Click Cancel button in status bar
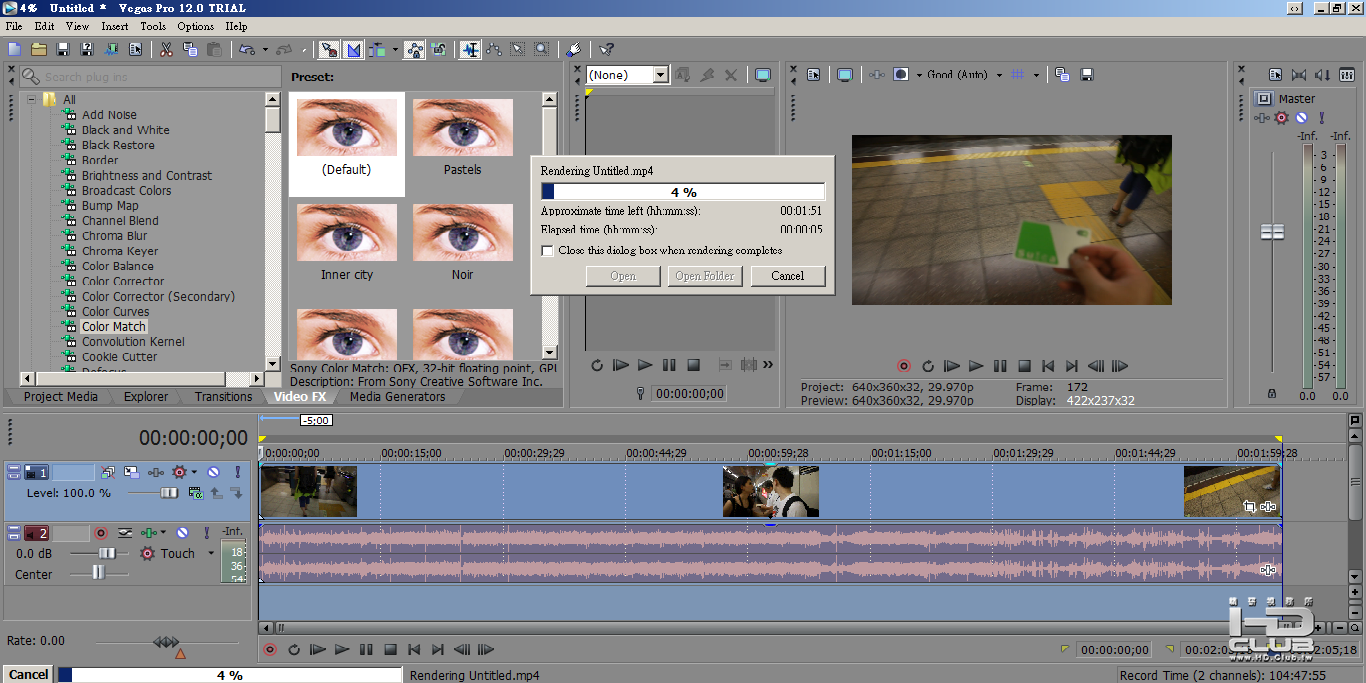Viewport: 1366px width, 683px height. coord(28,675)
